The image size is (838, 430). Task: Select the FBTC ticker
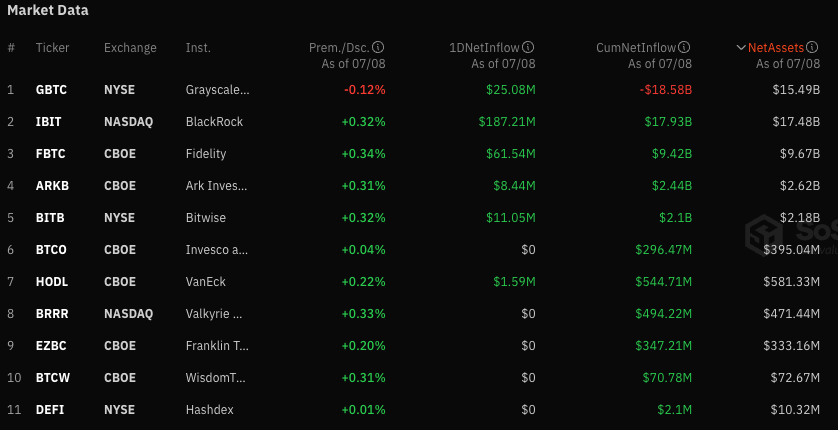[x=51, y=153]
